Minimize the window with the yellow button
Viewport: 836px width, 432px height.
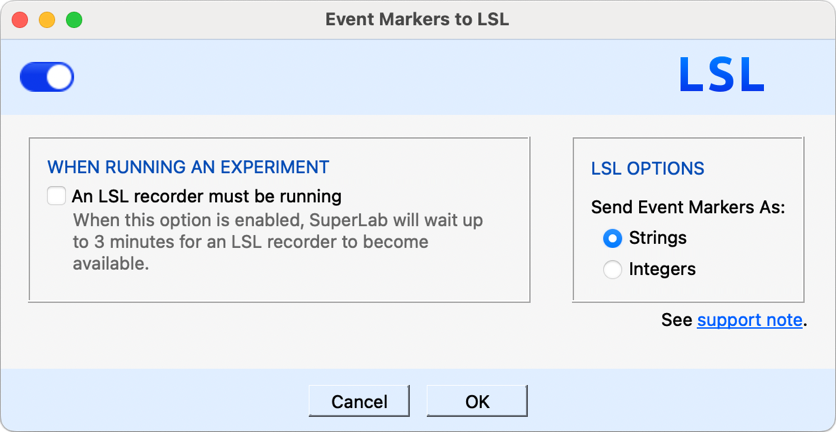point(46,20)
